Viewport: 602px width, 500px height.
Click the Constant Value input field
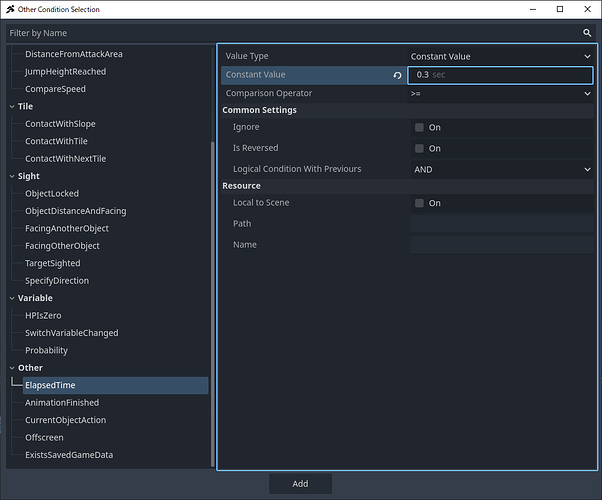click(x=500, y=75)
